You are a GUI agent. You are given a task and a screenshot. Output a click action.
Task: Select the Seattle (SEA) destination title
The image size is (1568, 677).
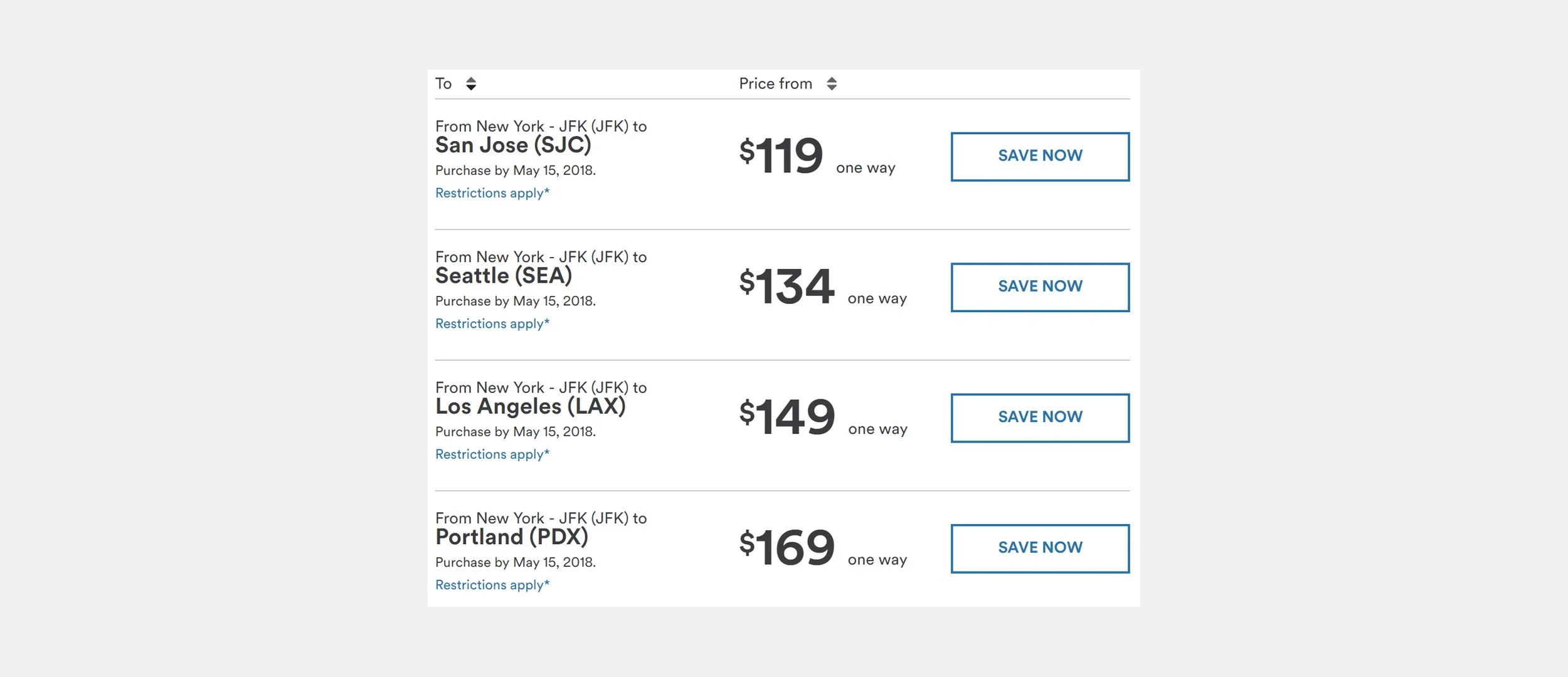504,276
